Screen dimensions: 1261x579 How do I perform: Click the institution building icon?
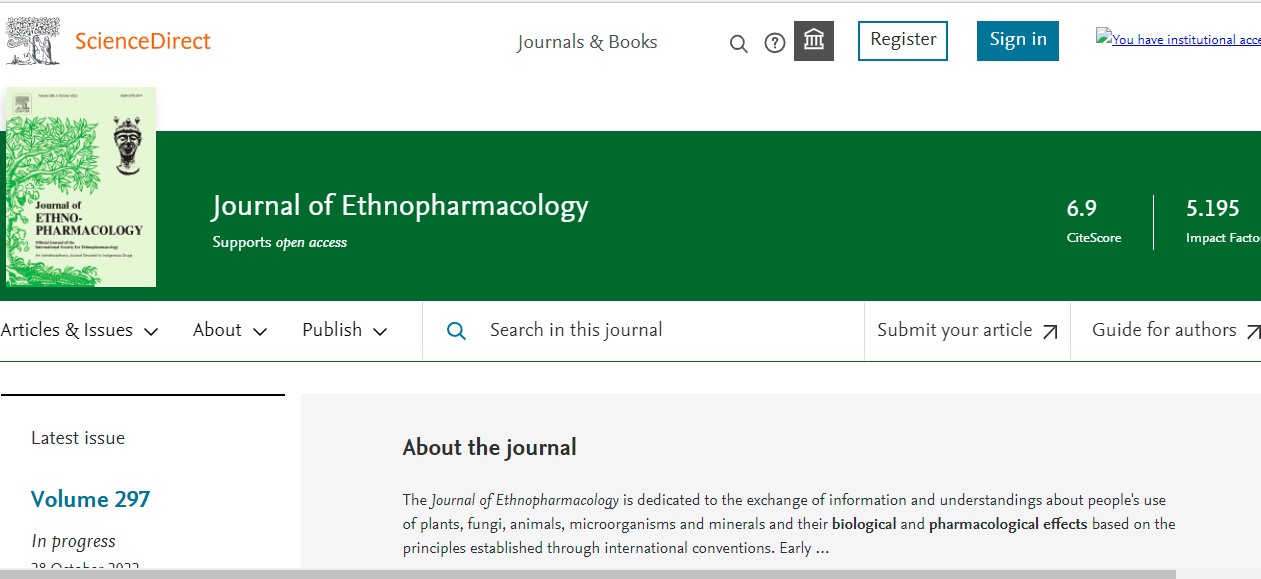coord(814,41)
